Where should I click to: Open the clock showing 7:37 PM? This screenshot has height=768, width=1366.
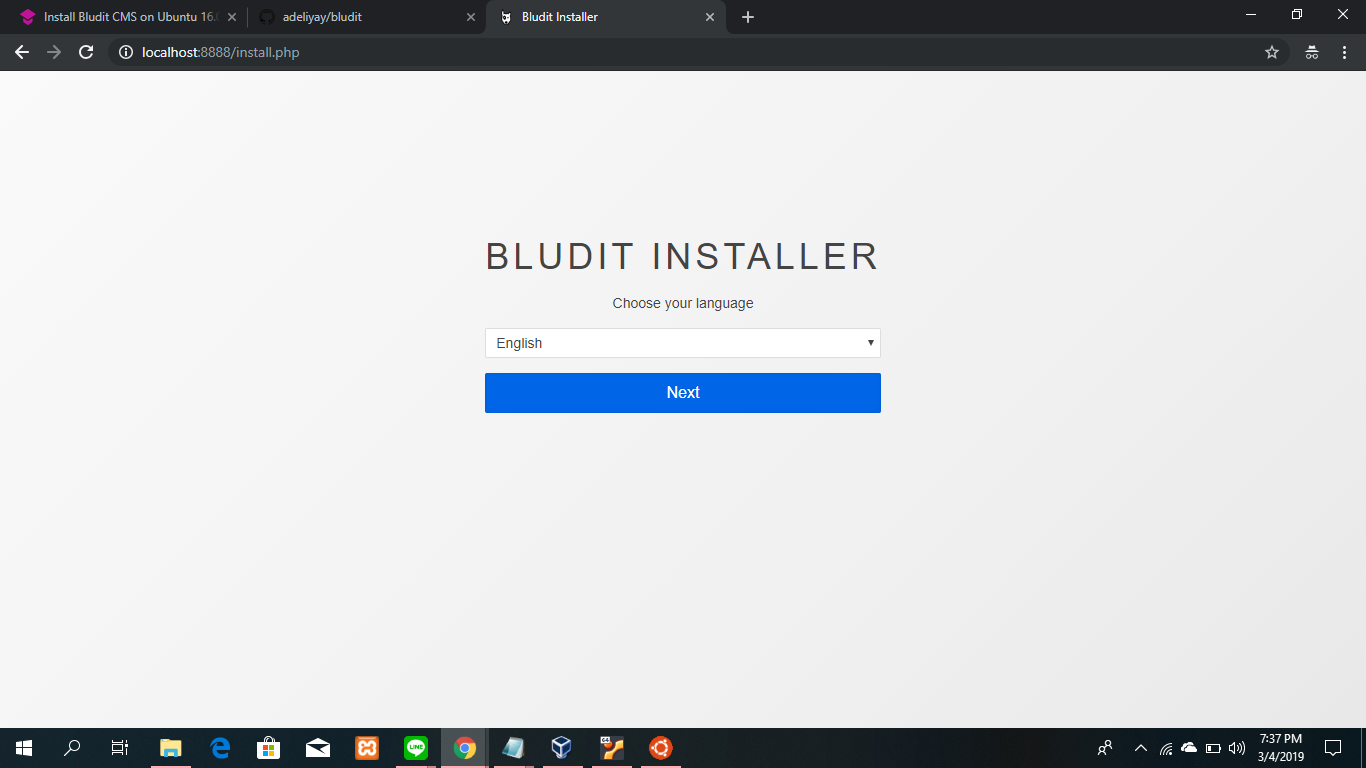coord(1281,748)
